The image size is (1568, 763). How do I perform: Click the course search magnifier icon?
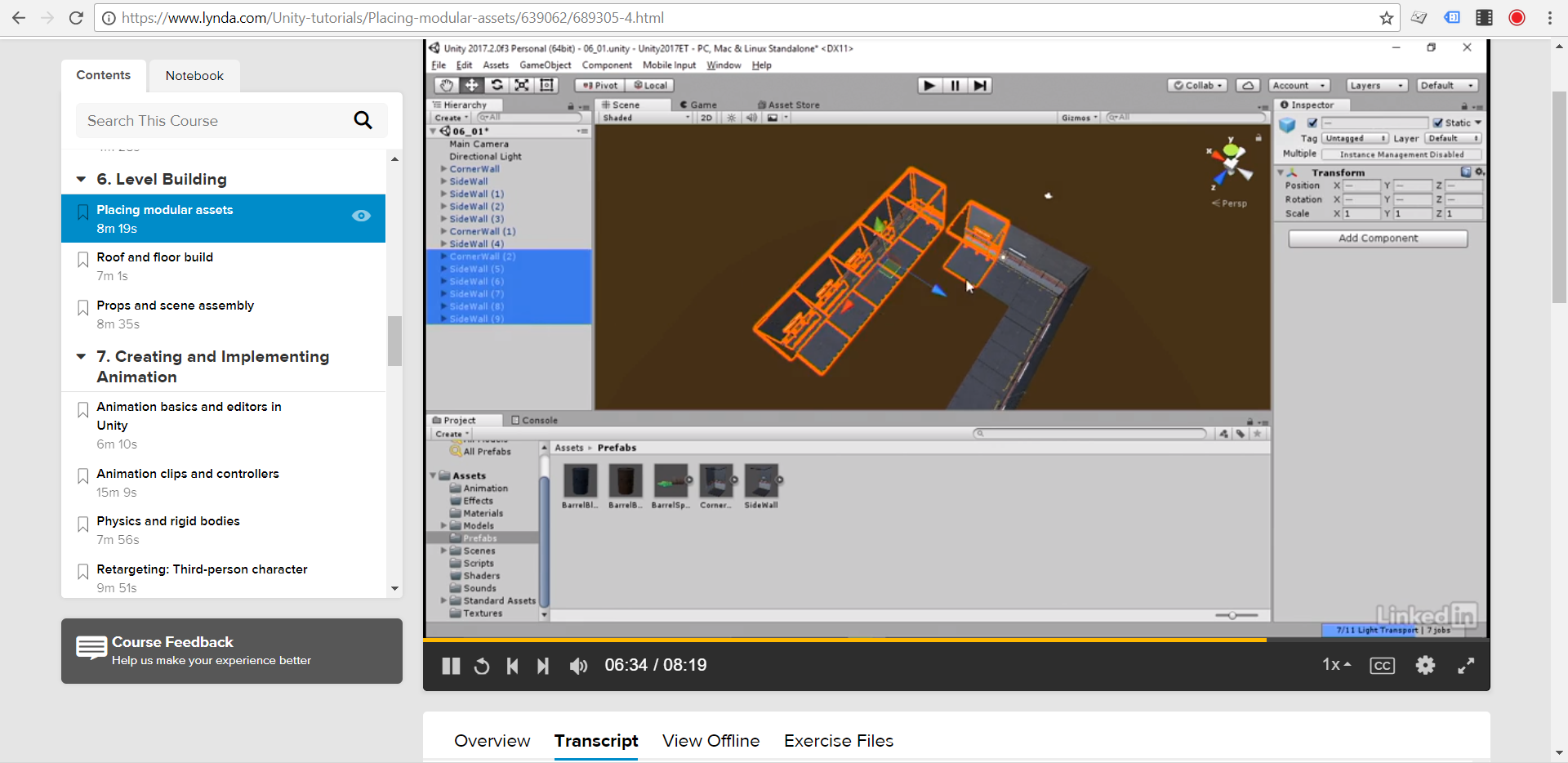click(363, 120)
